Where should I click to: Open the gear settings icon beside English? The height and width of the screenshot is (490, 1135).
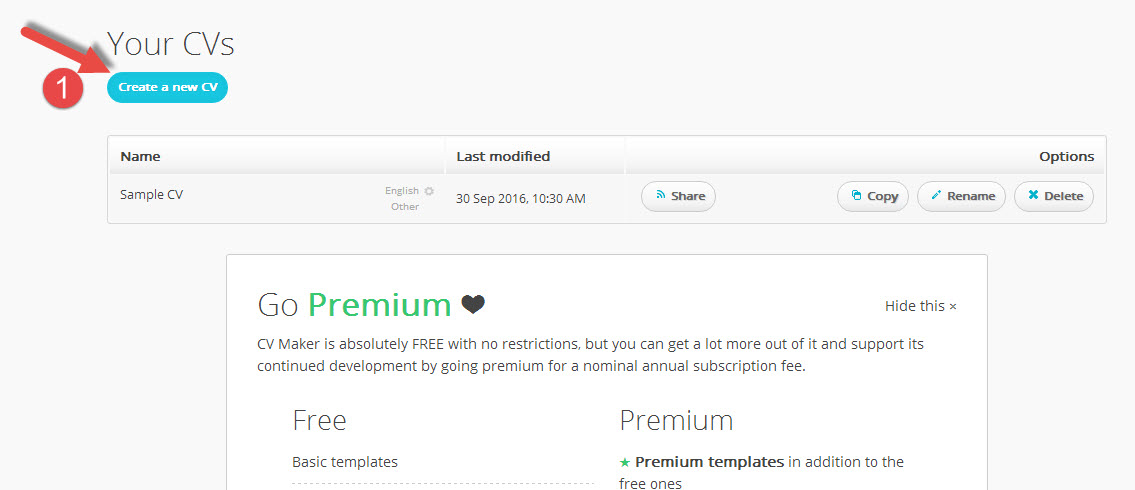429,191
